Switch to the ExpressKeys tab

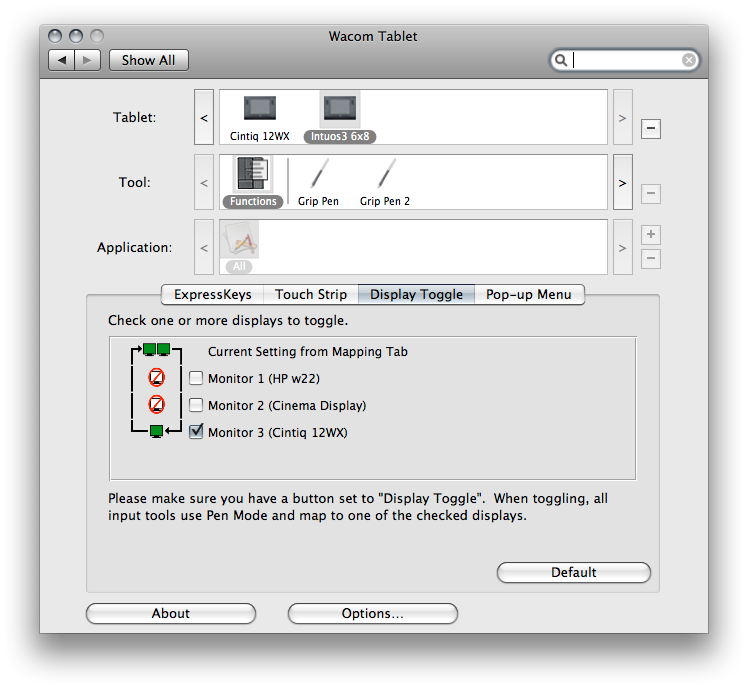(x=213, y=294)
